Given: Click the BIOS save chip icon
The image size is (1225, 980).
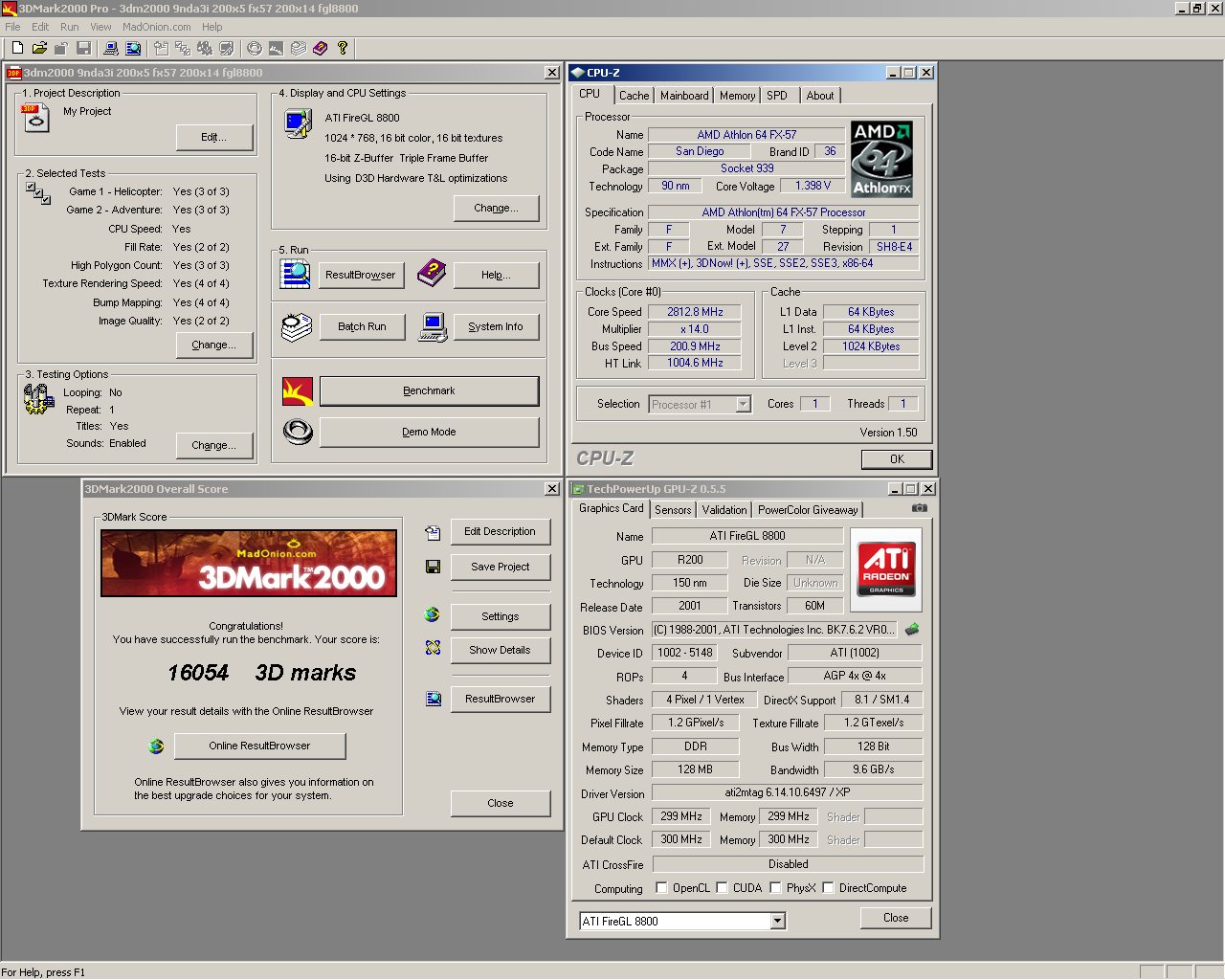Looking at the screenshot, I should [x=912, y=630].
